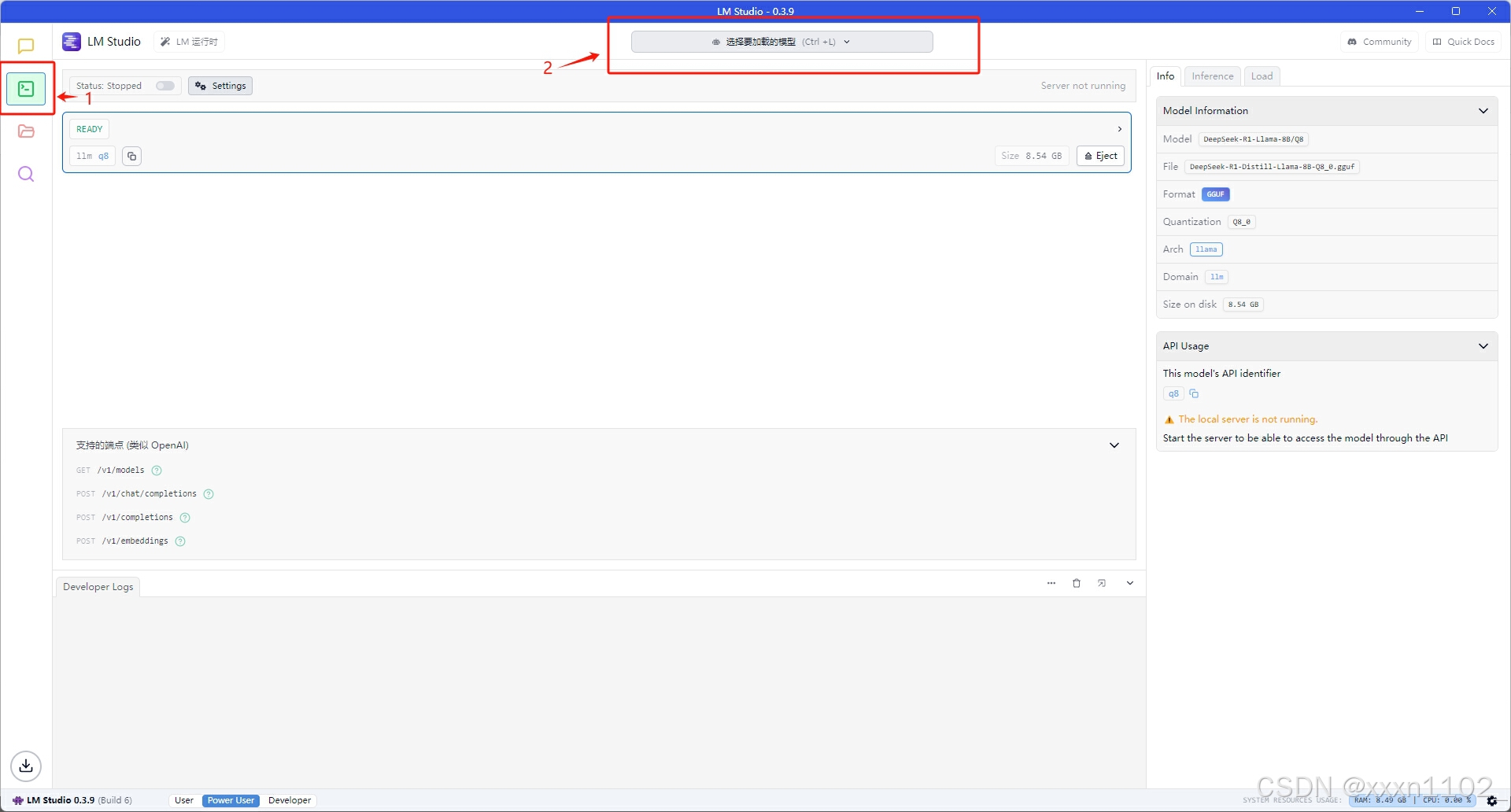Image resolution: width=1511 pixels, height=812 pixels.
Task: Open app settings gear in status bar
Action: [1491, 800]
